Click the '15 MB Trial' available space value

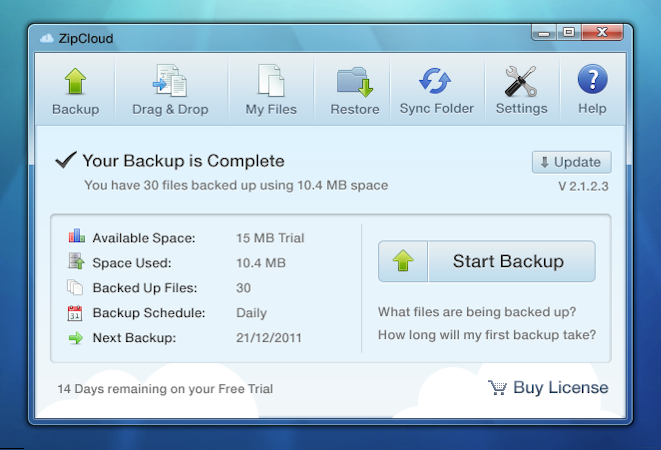pos(270,238)
